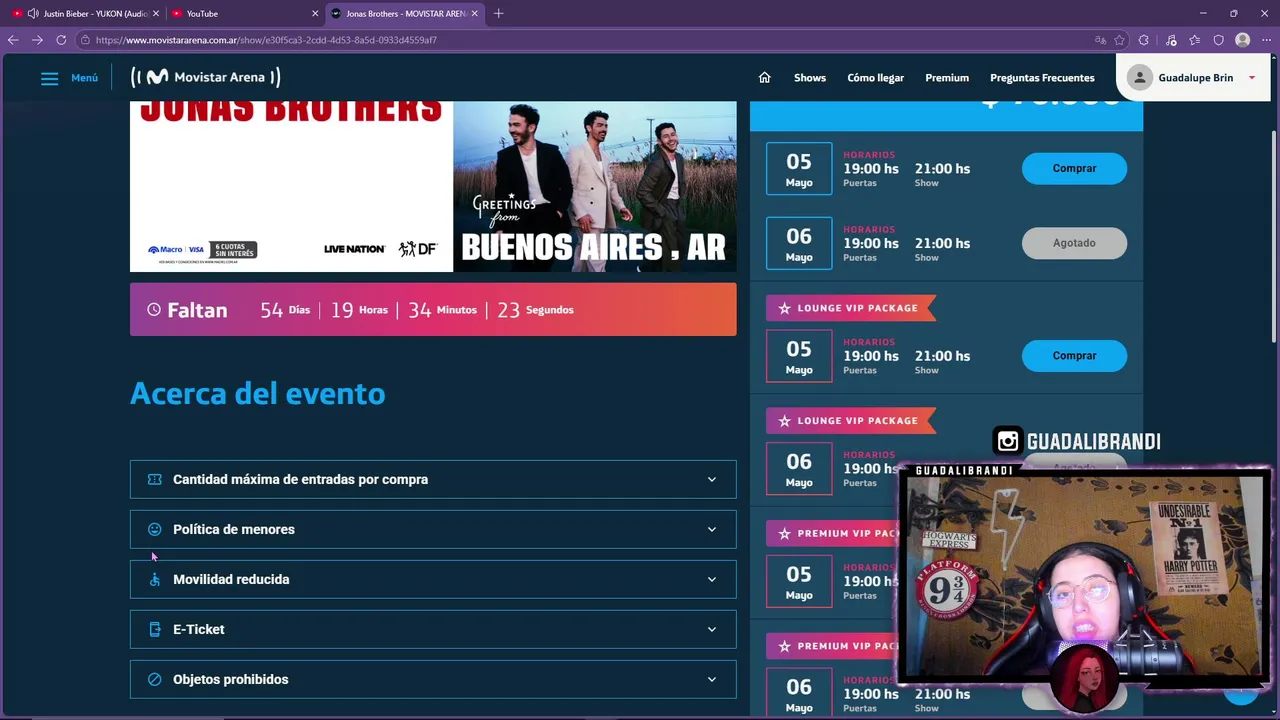The image size is (1280, 720).
Task: Buy the 05 Mayo Lounge VIP Package
Action: point(1074,356)
